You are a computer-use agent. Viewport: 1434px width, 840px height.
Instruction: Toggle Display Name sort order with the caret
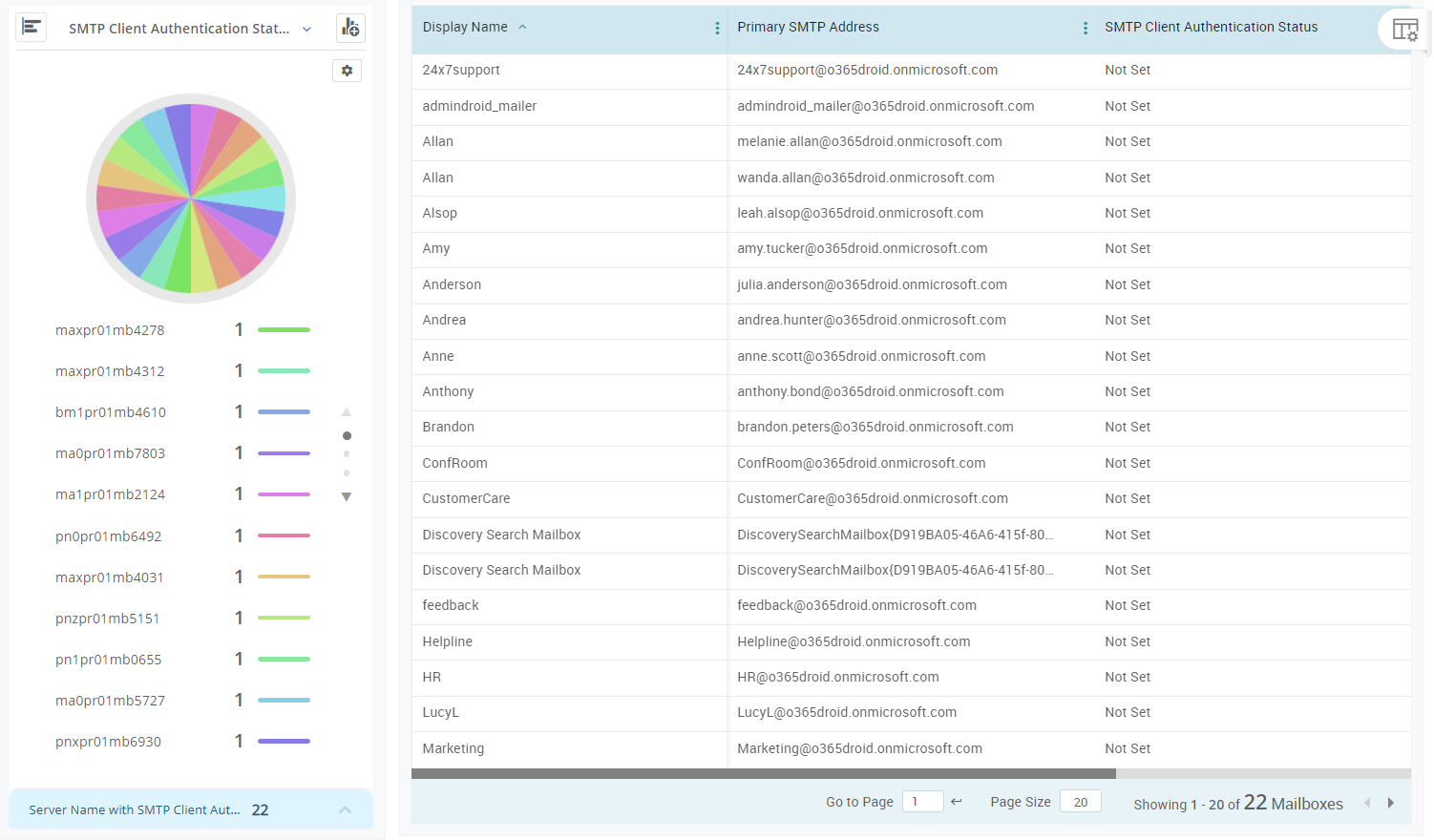point(522,27)
